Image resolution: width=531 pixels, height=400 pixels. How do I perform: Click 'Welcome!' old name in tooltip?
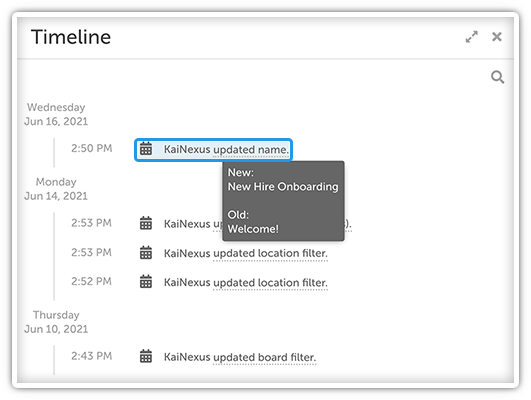[x=253, y=229]
